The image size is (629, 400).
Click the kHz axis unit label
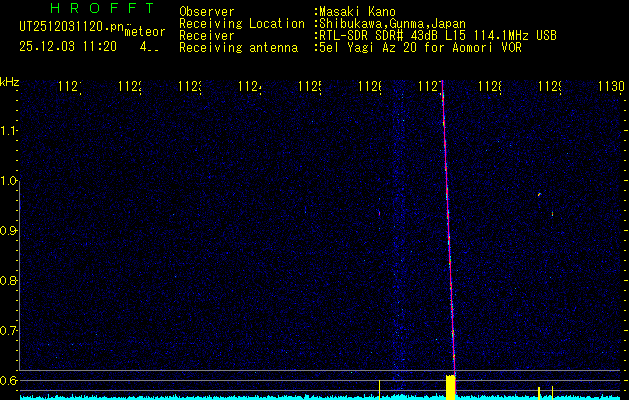click(x=10, y=83)
